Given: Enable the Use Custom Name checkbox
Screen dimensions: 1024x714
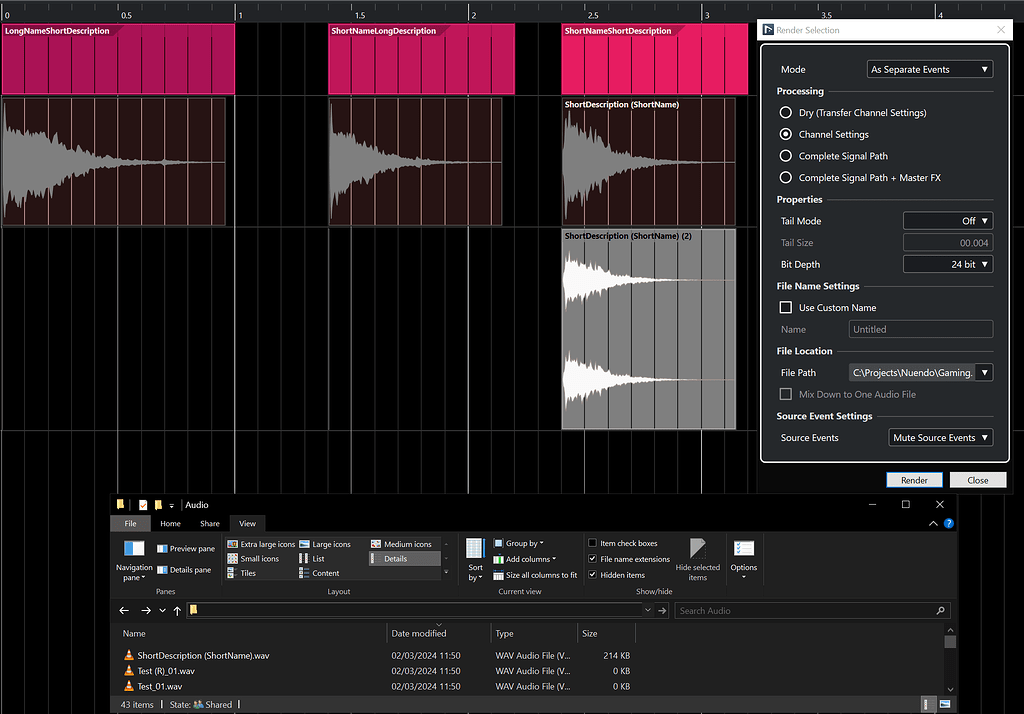Looking at the screenshot, I should (786, 308).
